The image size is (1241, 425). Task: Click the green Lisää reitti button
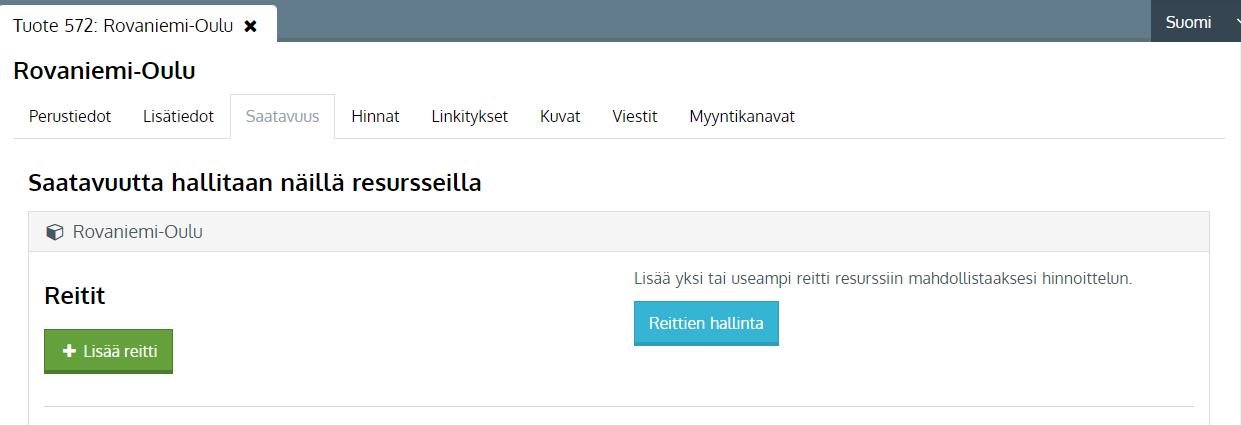pos(108,351)
